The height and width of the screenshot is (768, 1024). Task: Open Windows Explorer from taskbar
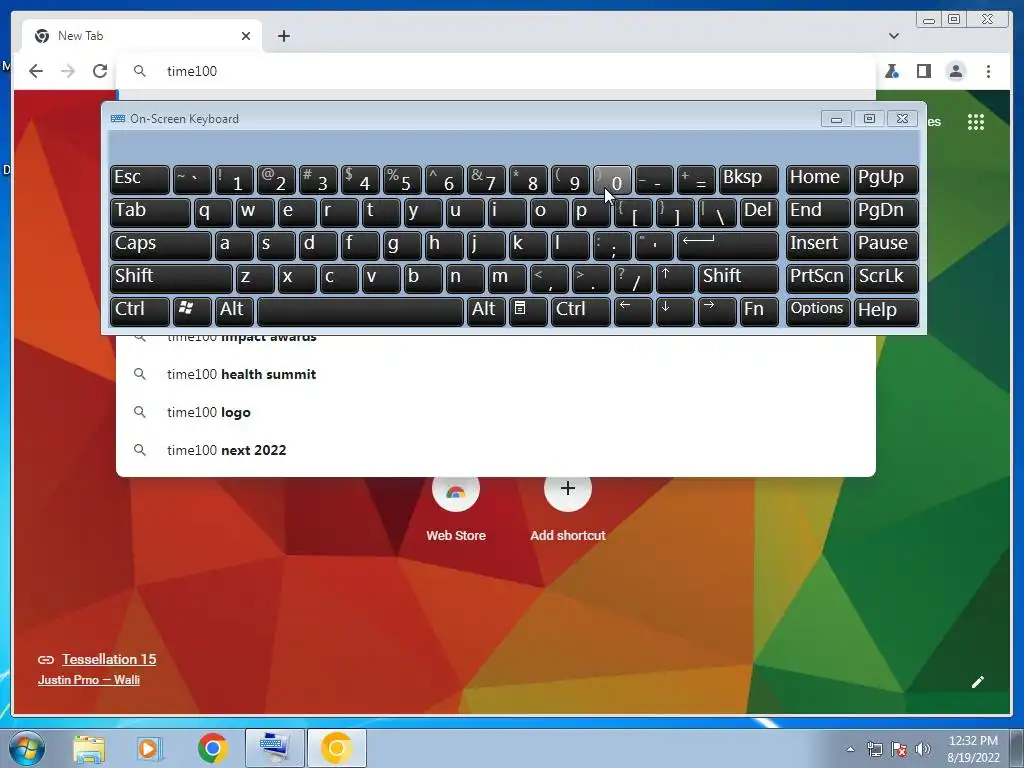click(89, 748)
